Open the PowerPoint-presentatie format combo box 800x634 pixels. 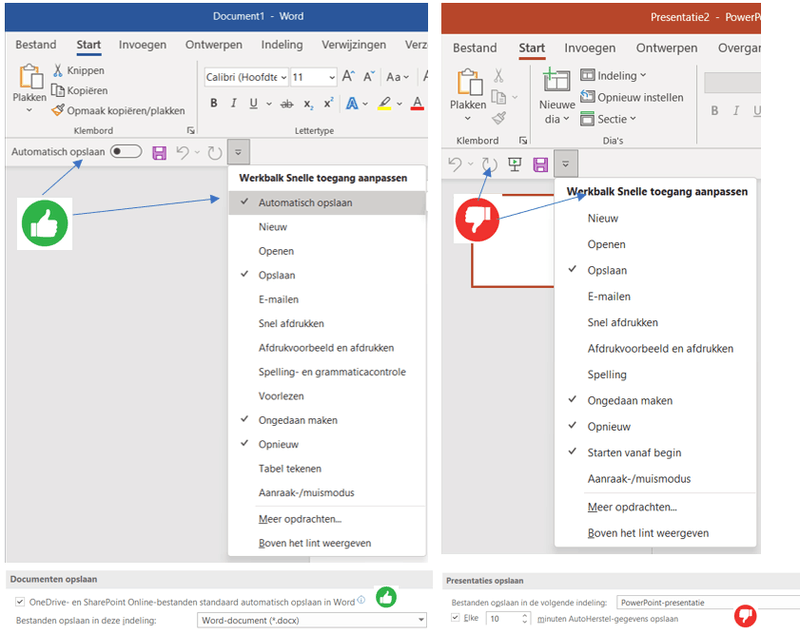click(708, 602)
